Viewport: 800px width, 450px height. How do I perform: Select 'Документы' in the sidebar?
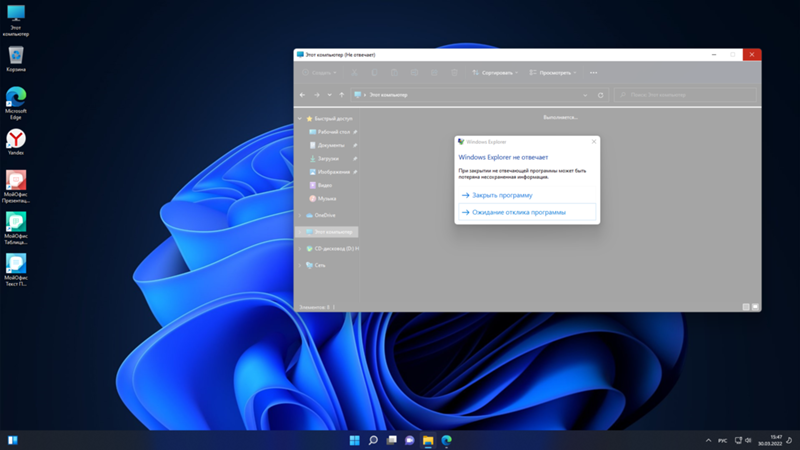333,145
